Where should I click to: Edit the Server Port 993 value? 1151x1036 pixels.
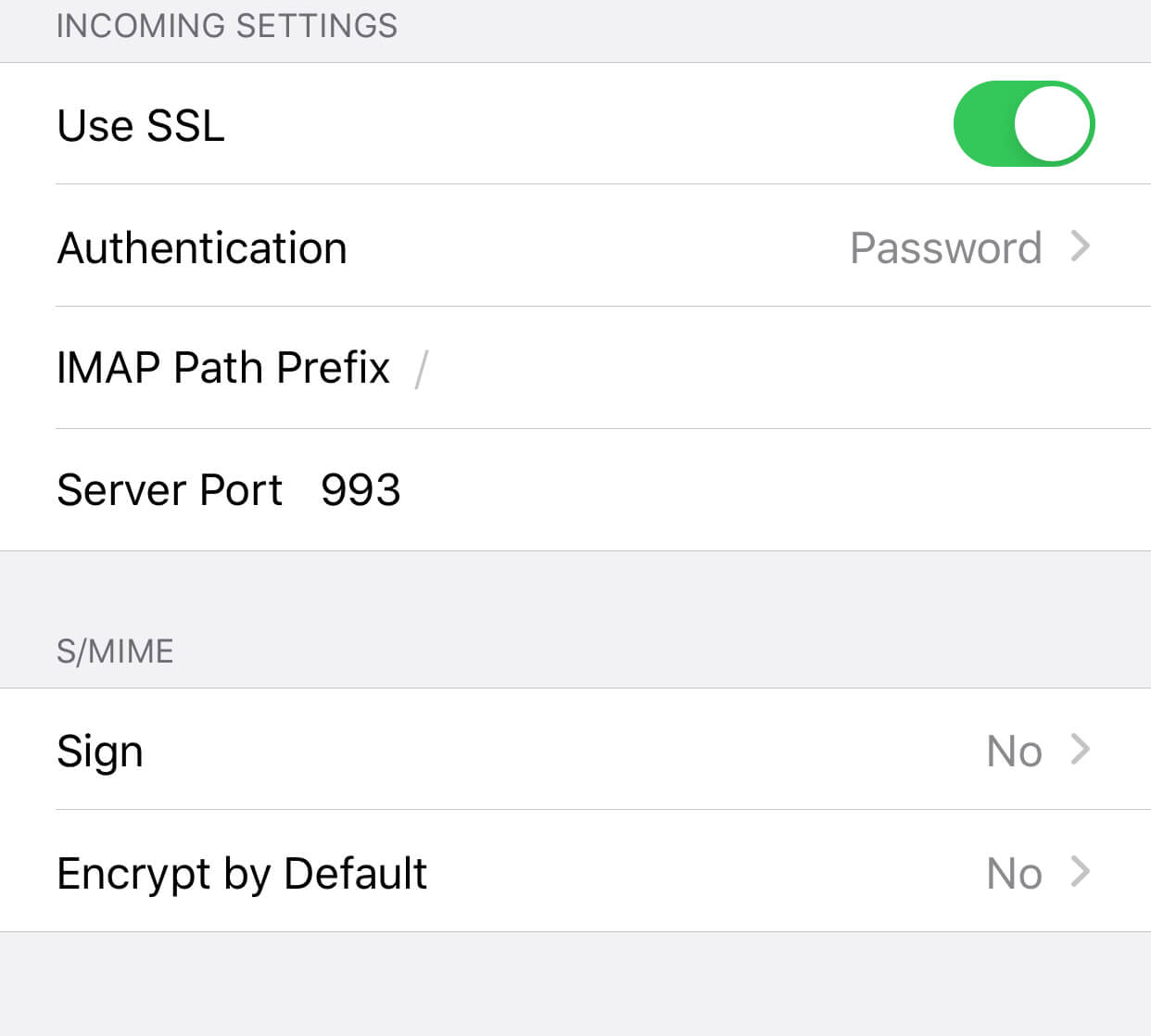[x=360, y=489]
